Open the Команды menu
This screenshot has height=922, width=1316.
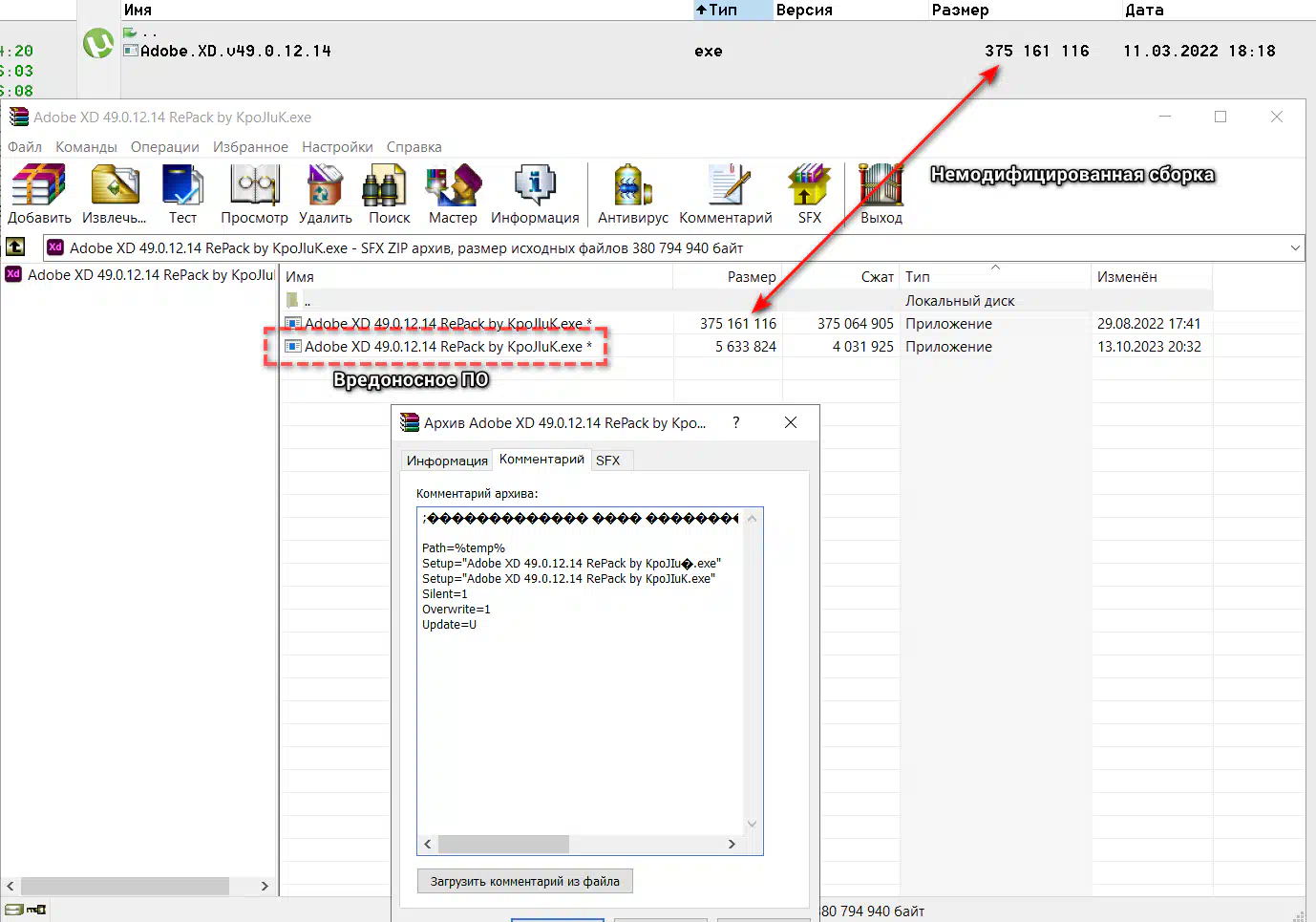86,147
